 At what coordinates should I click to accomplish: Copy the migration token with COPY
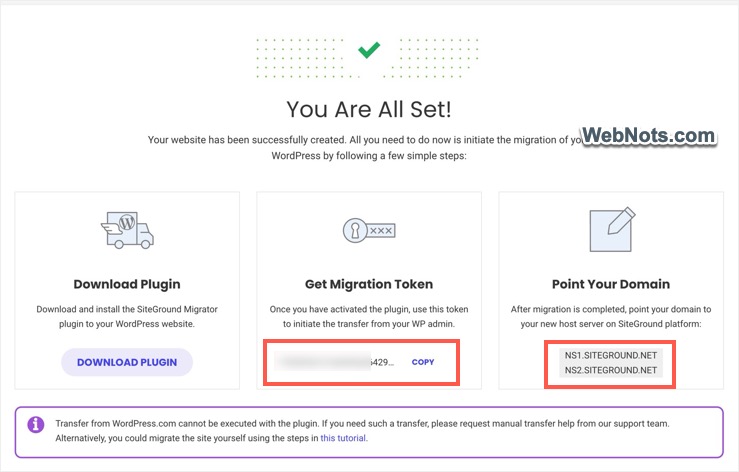(x=423, y=361)
